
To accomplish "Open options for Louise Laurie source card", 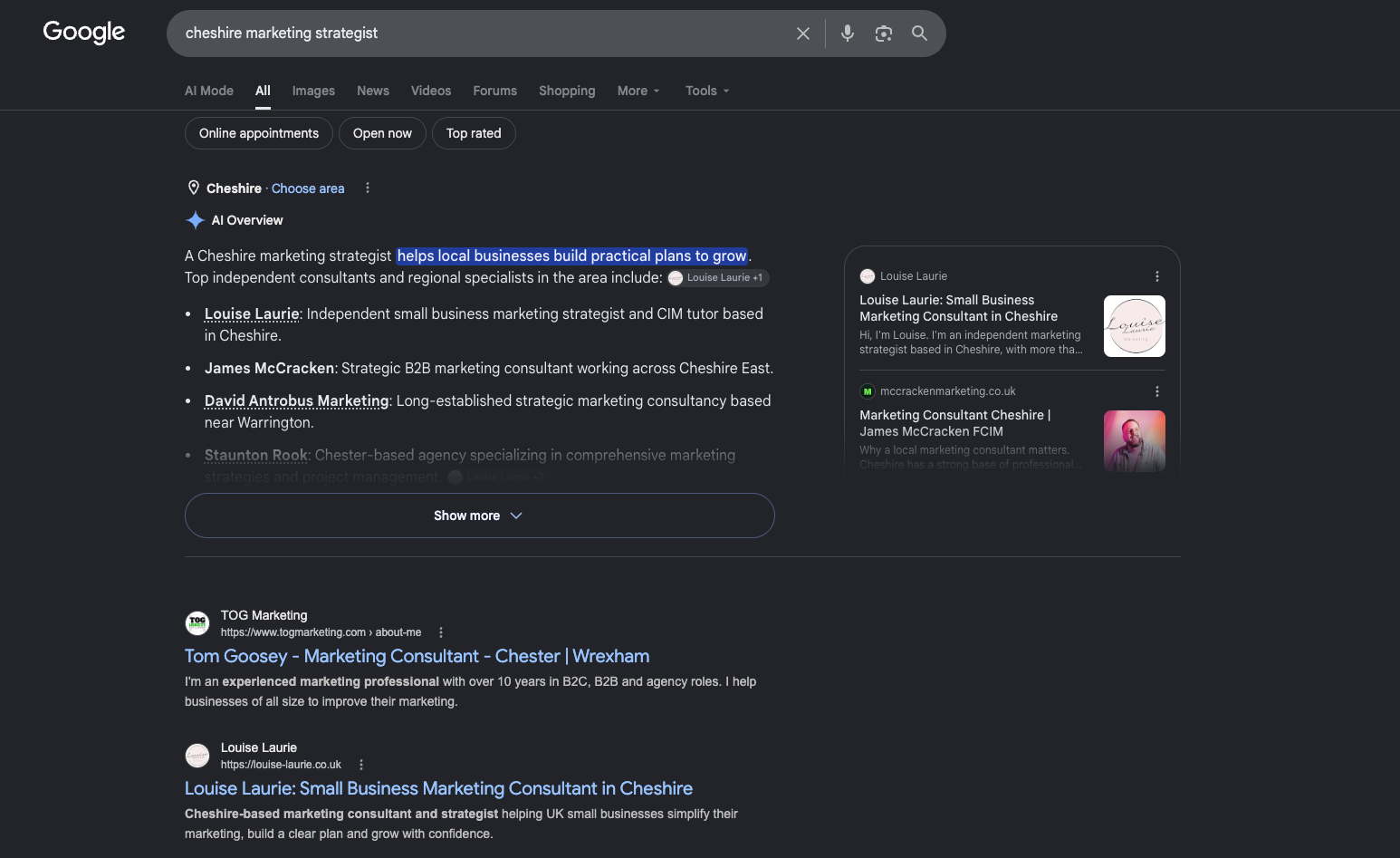I will [x=1157, y=276].
